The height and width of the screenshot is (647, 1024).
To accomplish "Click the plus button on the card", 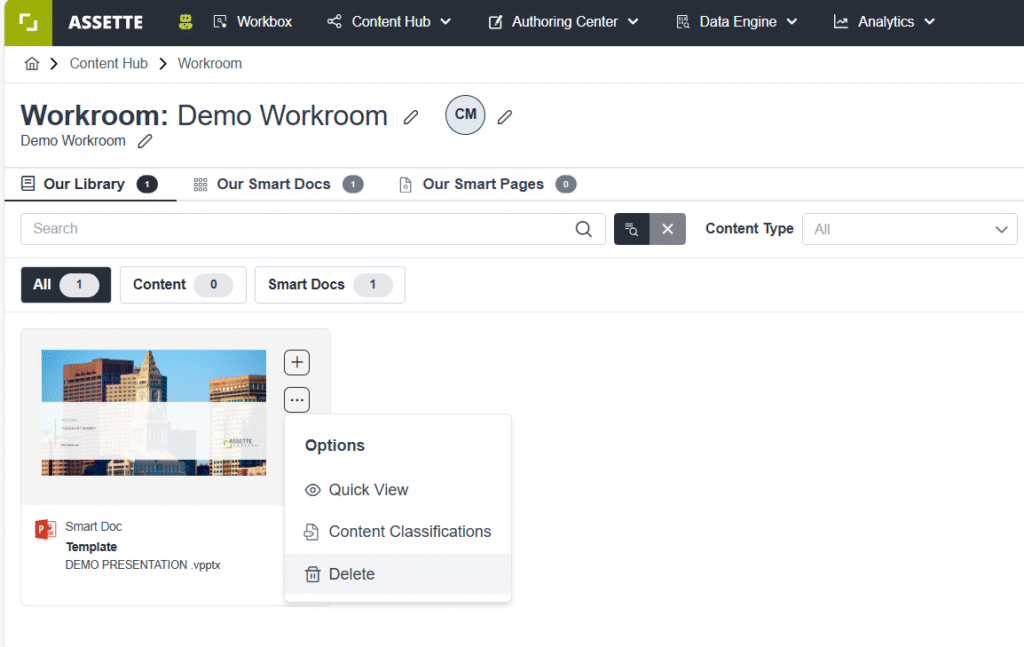I will [x=297, y=362].
